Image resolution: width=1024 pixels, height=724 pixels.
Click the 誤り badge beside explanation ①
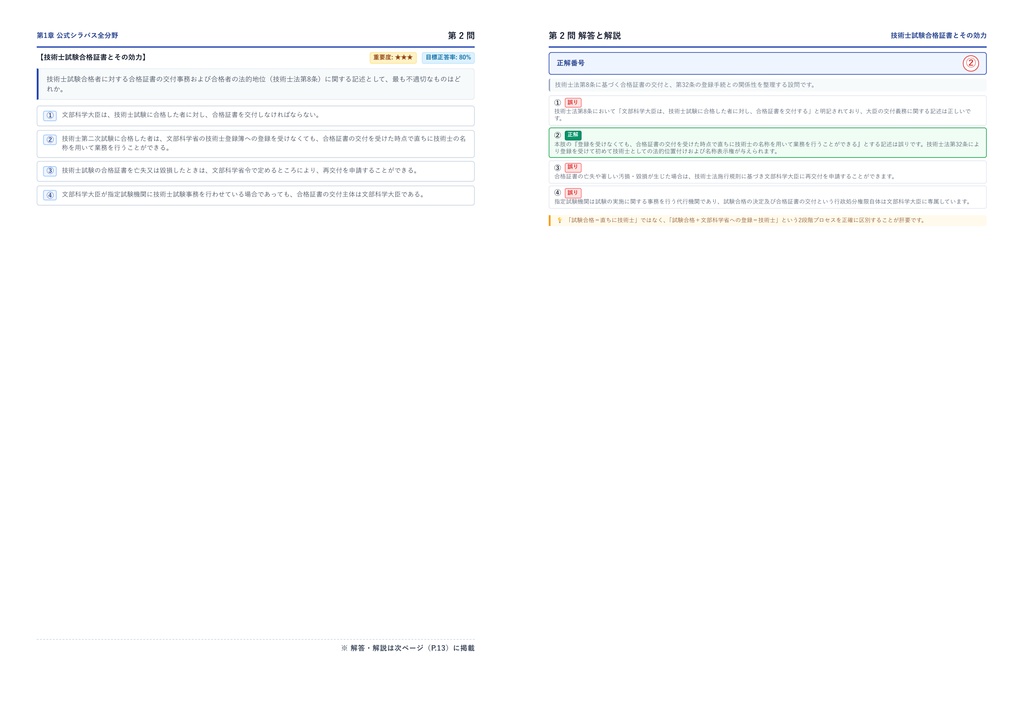tap(573, 102)
